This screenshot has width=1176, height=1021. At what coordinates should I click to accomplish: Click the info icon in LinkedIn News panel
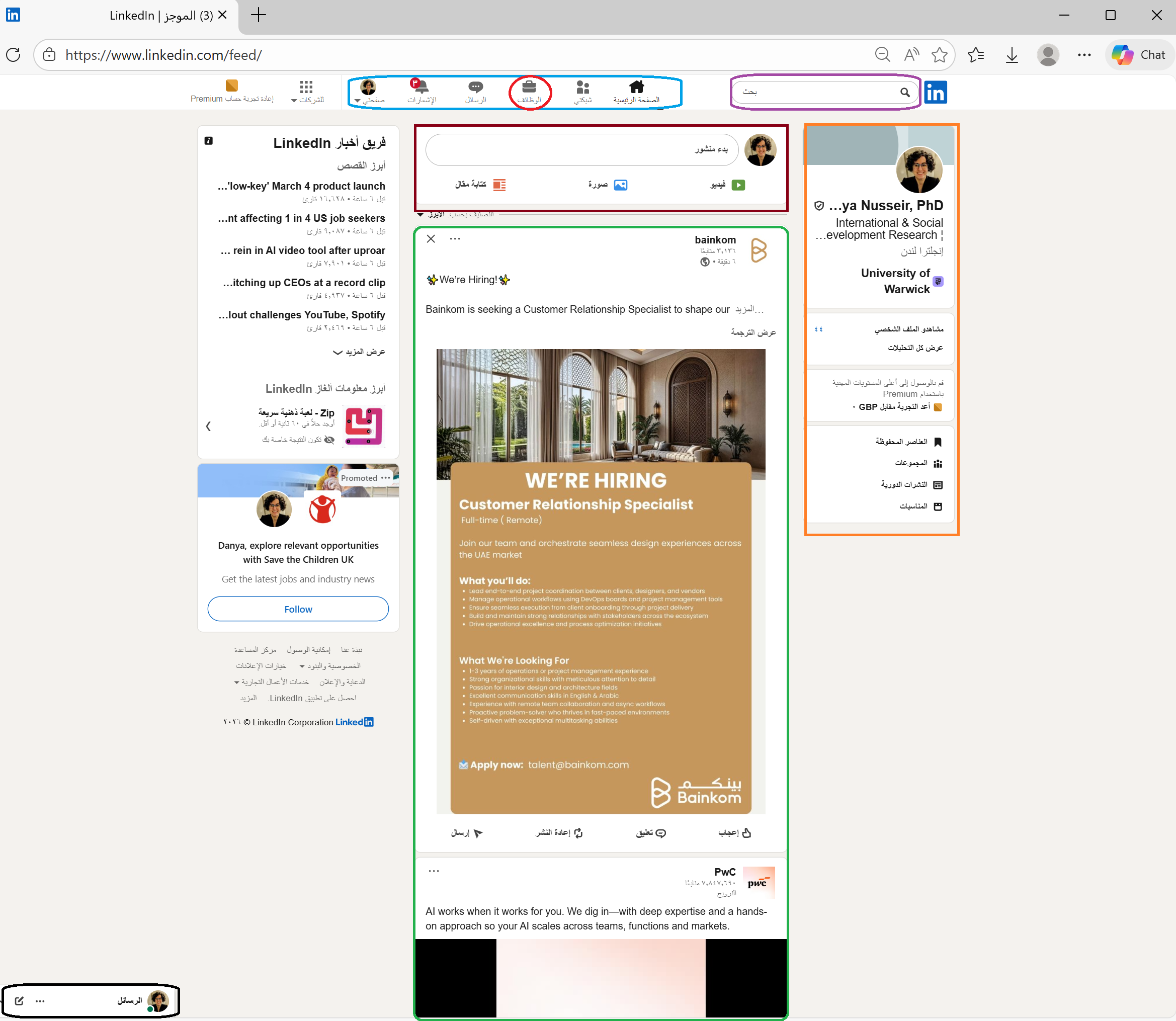(209, 141)
